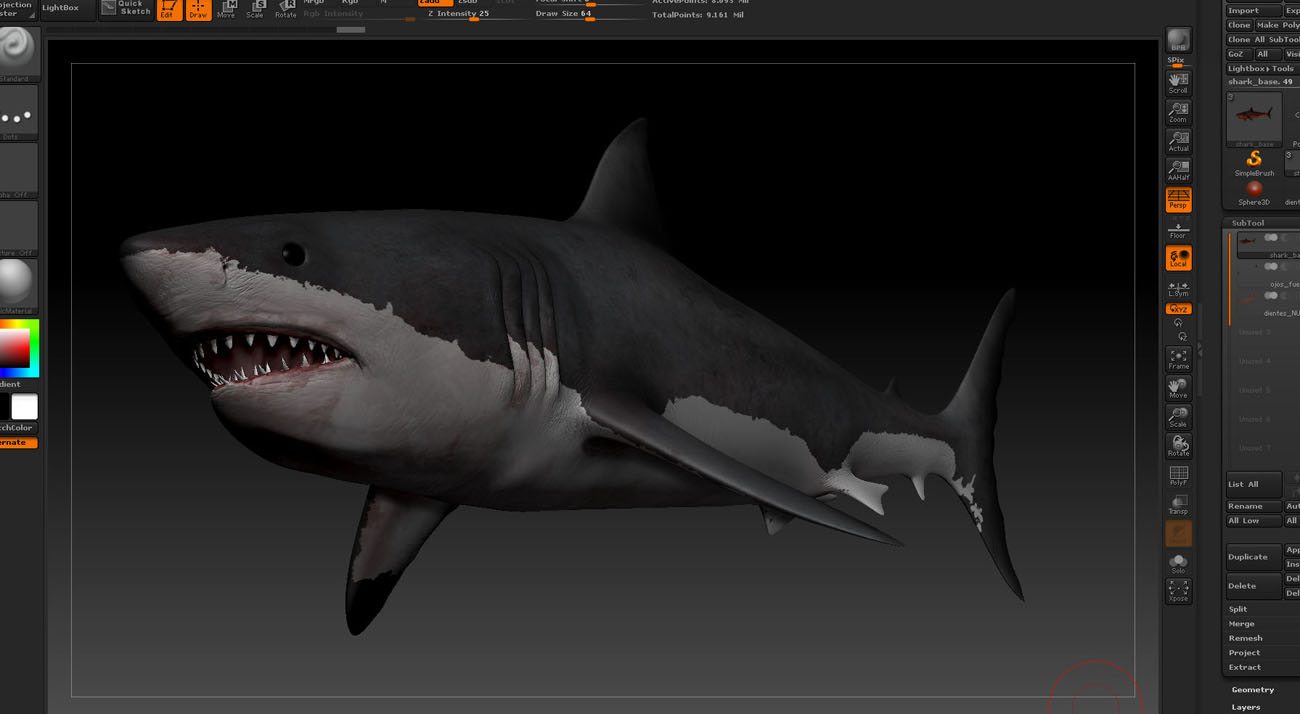Click the AAHalf view icon

click(1178, 170)
